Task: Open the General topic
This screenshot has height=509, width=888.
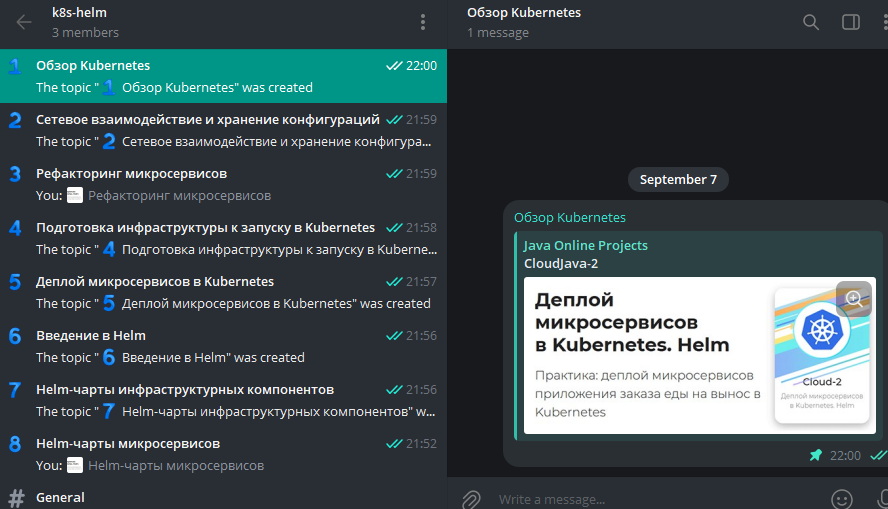Action: click(223, 496)
